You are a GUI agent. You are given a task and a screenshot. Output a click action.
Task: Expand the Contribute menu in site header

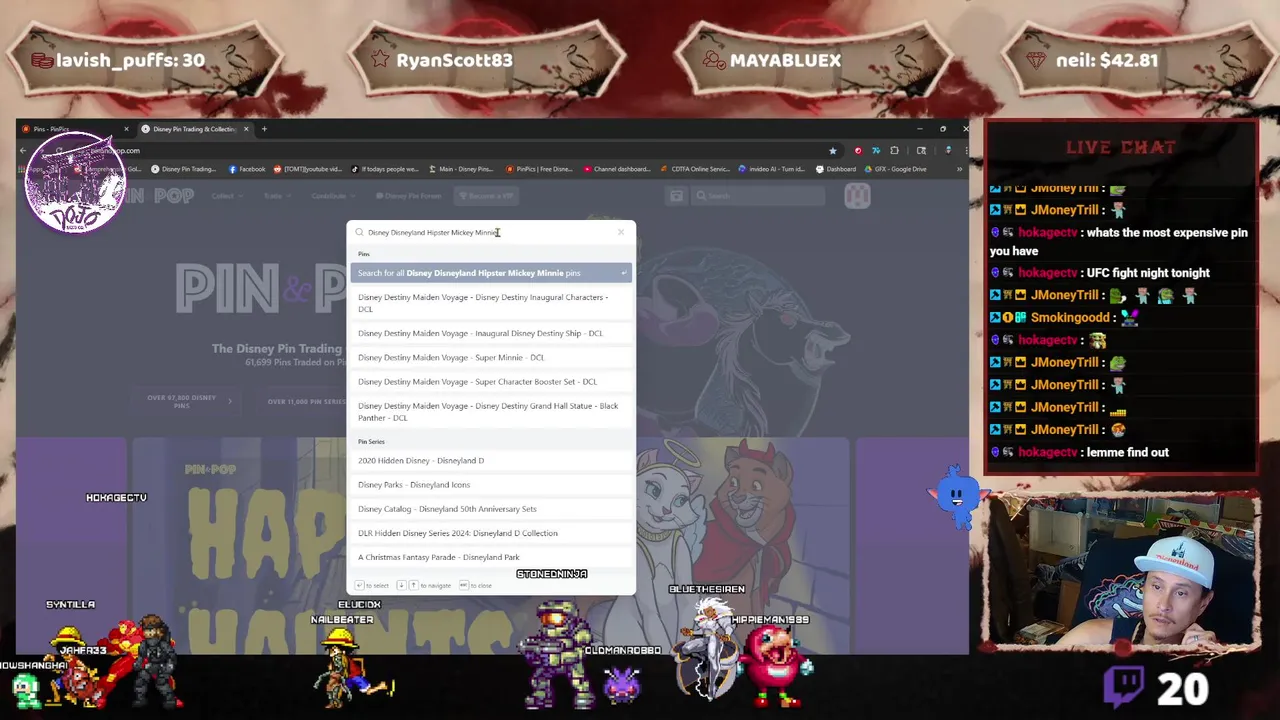[x=332, y=196]
